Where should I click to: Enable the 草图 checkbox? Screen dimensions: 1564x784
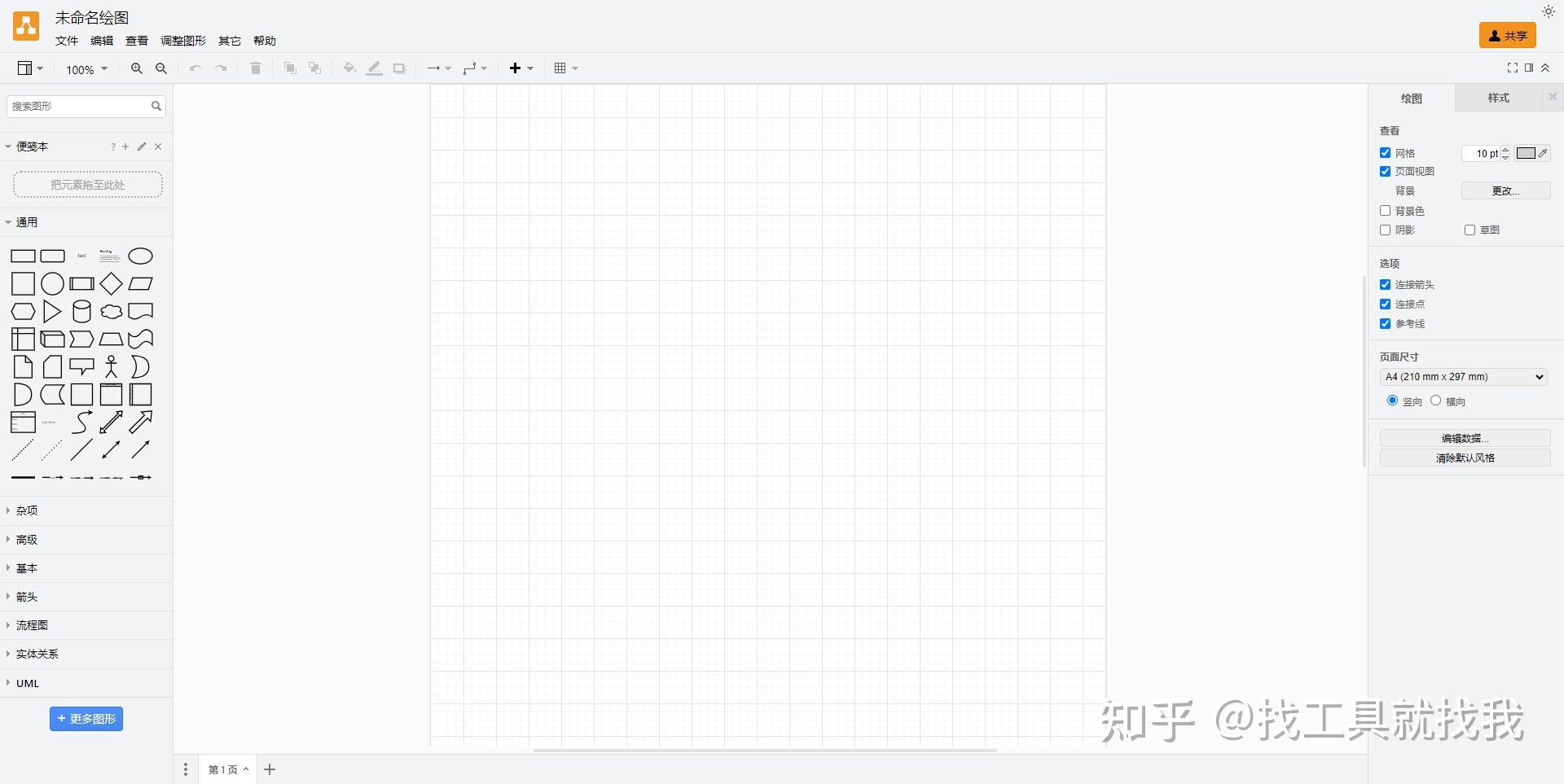(x=1470, y=230)
